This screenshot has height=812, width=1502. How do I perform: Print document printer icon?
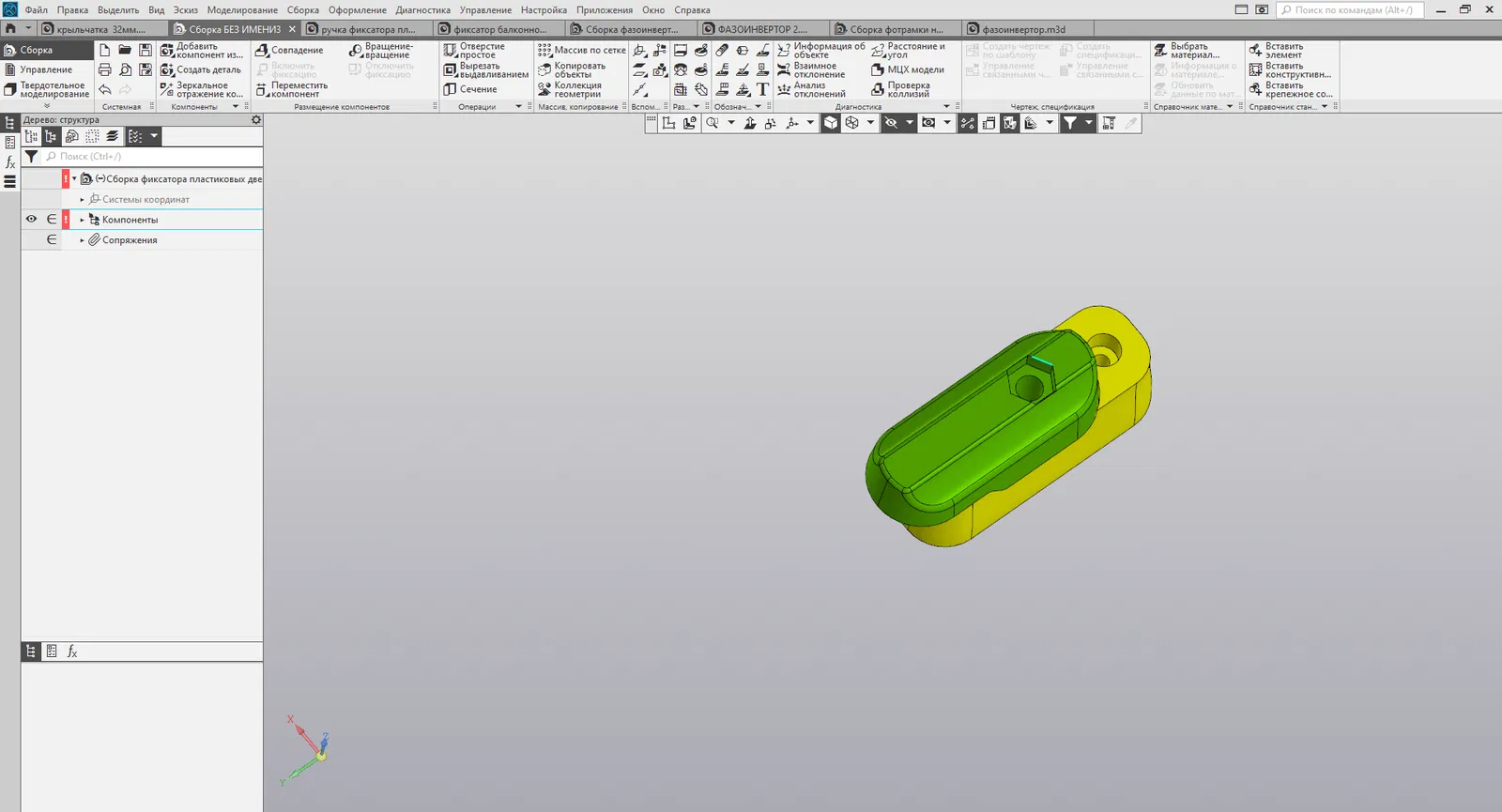(104, 69)
